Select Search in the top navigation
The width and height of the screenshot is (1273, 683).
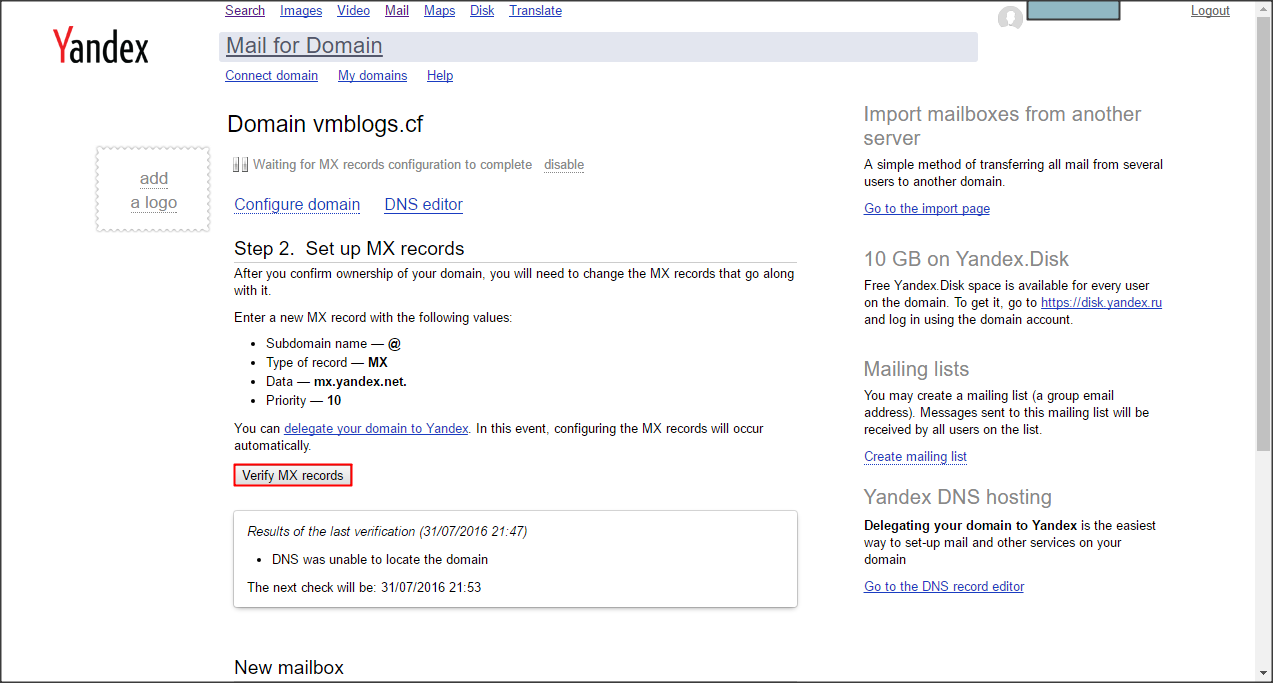click(245, 11)
